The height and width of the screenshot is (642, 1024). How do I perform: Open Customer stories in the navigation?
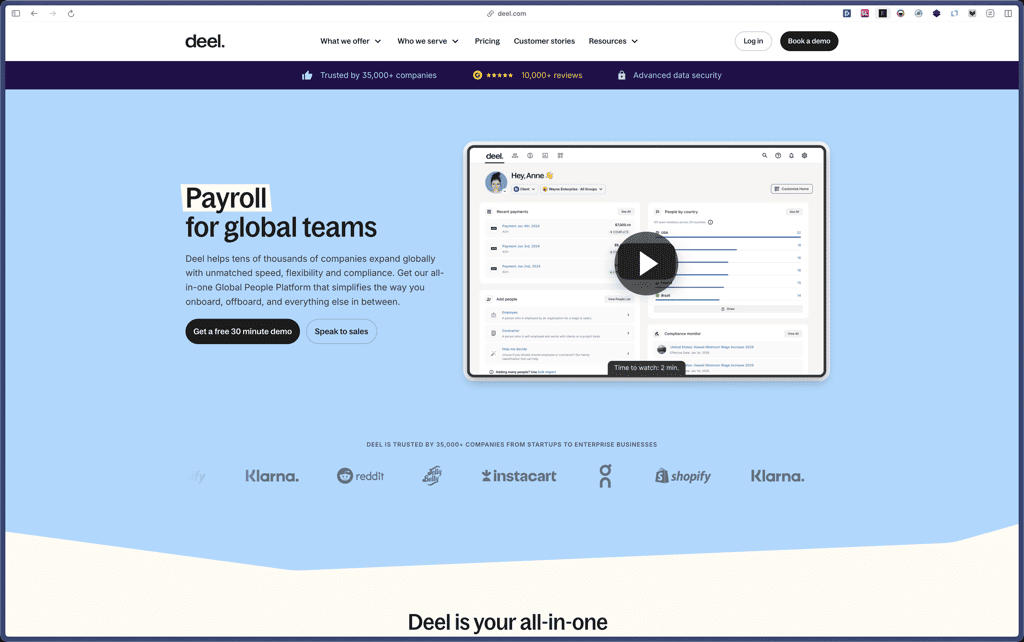[544, 41]
